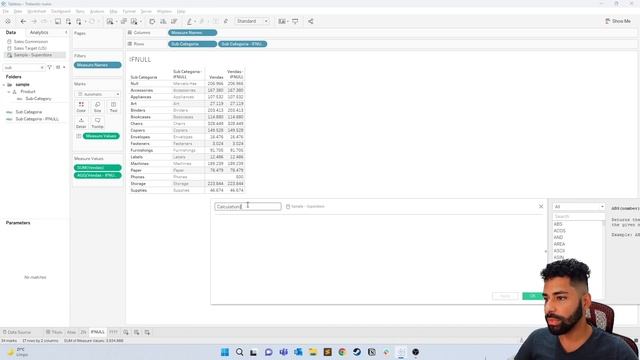
Task: Collapse the sample folder in Data pane
Action: [4, 85]
